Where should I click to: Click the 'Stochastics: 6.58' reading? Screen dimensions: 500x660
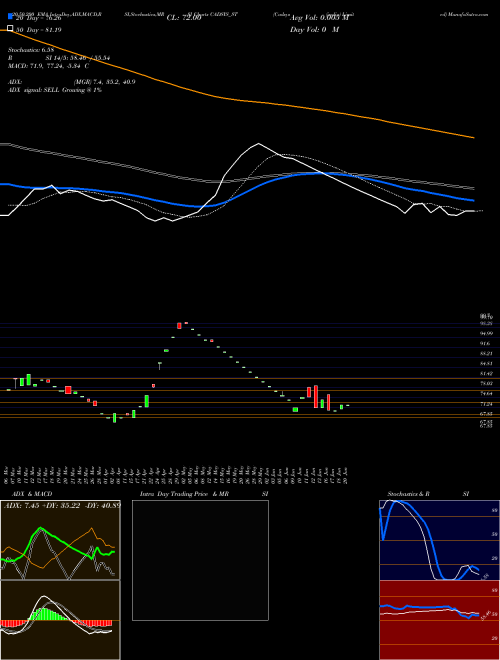click(x=32, y=50)
